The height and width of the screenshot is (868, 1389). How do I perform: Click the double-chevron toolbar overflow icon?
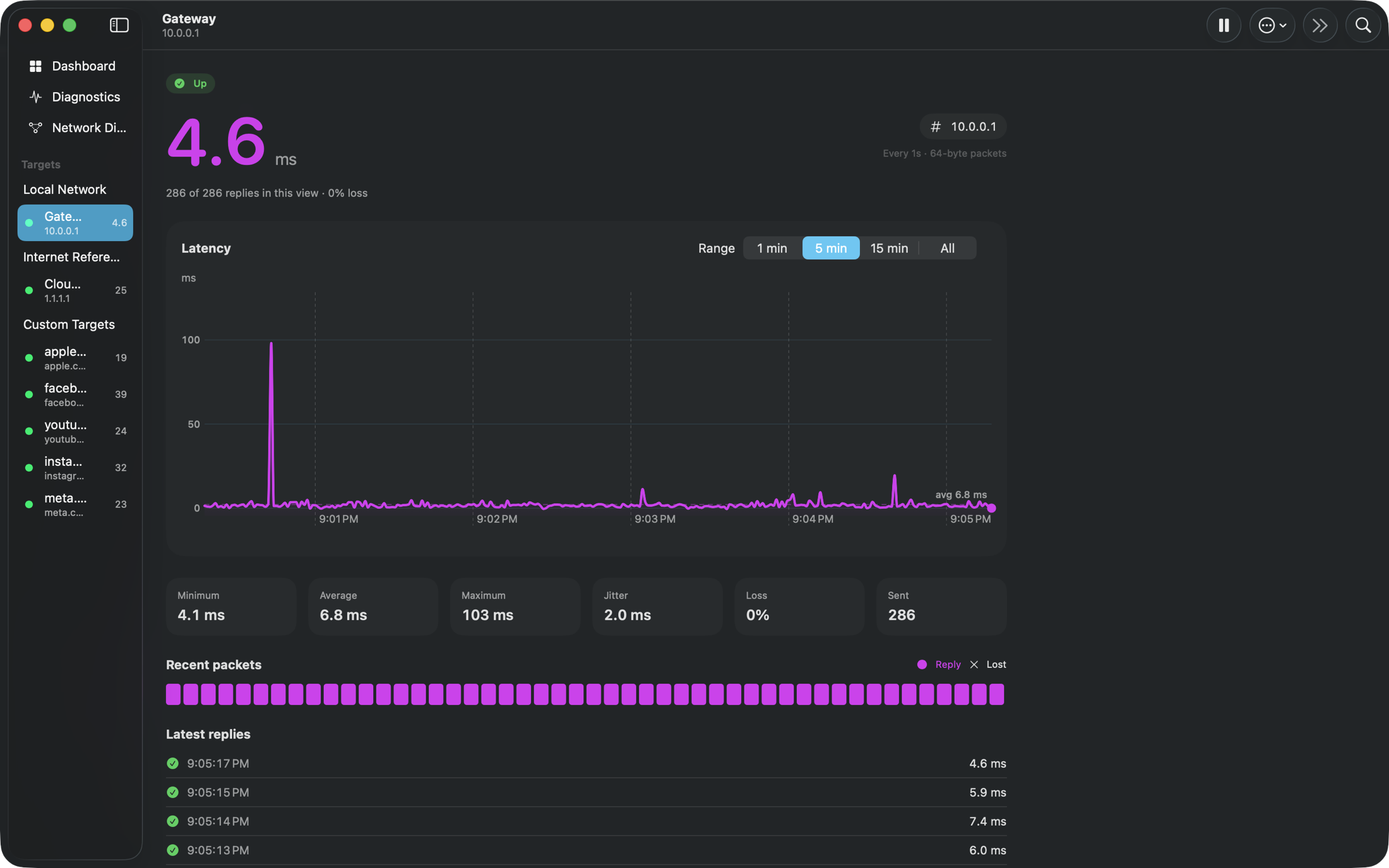[1320, 25]
